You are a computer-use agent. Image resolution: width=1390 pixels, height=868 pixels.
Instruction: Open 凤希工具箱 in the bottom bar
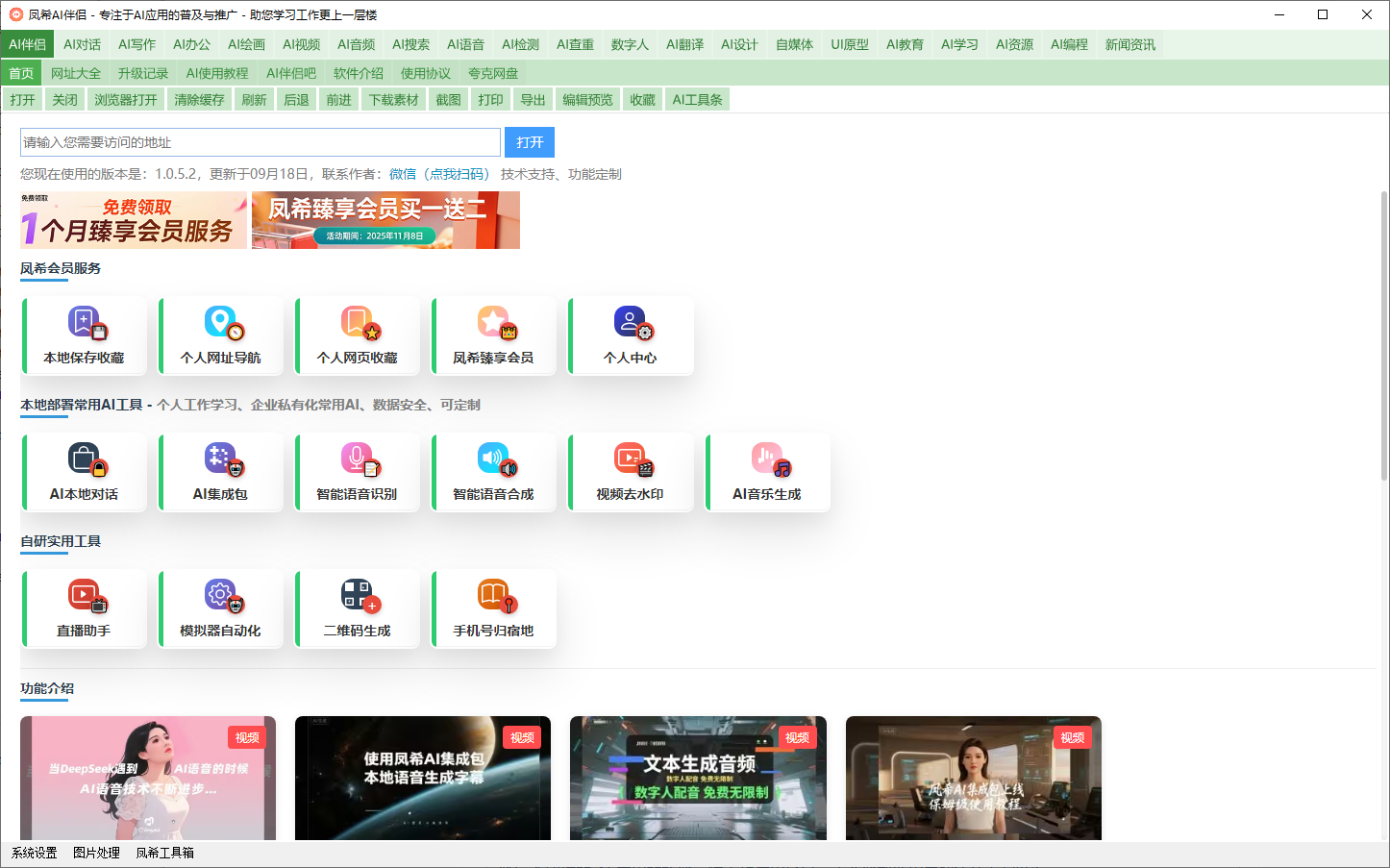coord(165,853)
